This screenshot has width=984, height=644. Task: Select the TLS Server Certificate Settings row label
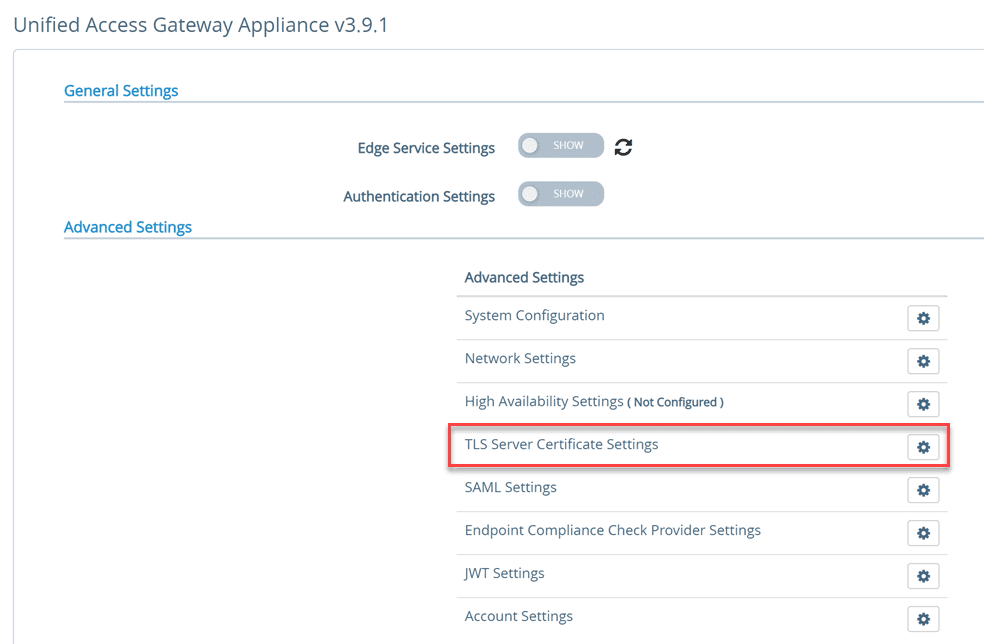[561, 444]
